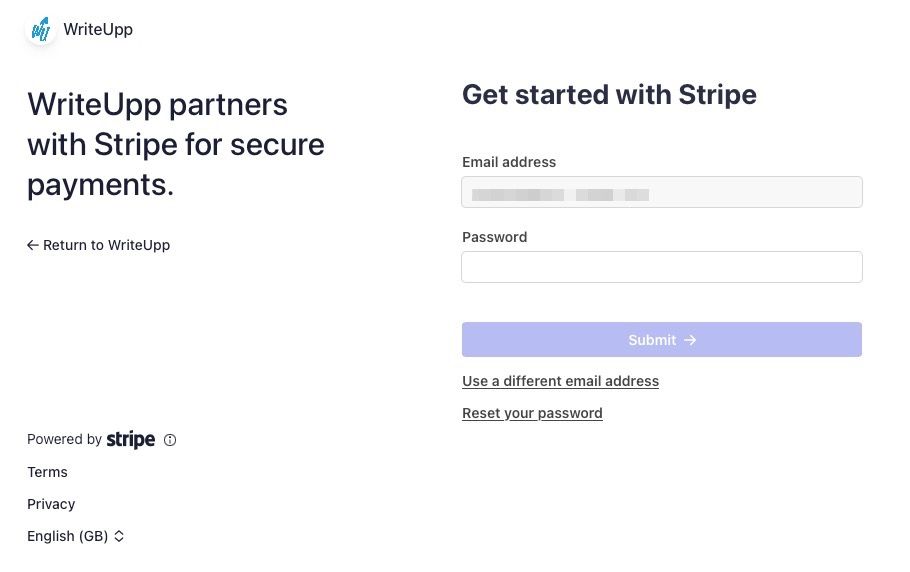910x572 pixels.
Task: Open the Privacy link
Action: pos(51,504)
